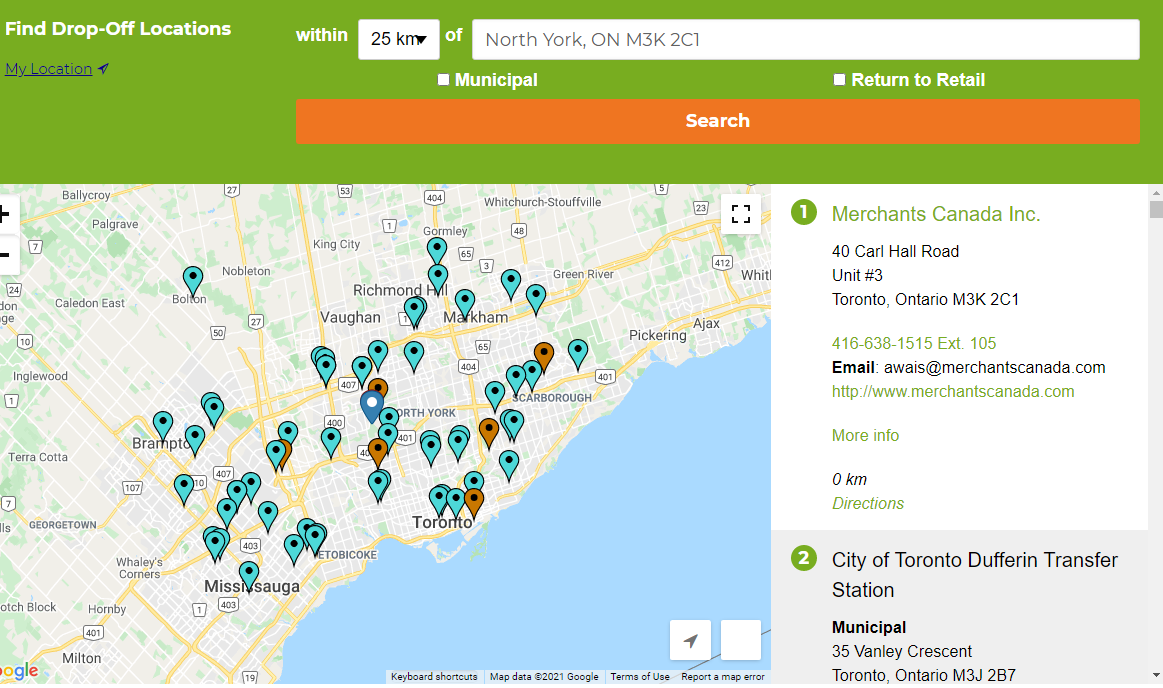Viewport: 1163px width, 688px height.
Task: Click scroll-down arrow of results list
Action: tap(1156, 675)
